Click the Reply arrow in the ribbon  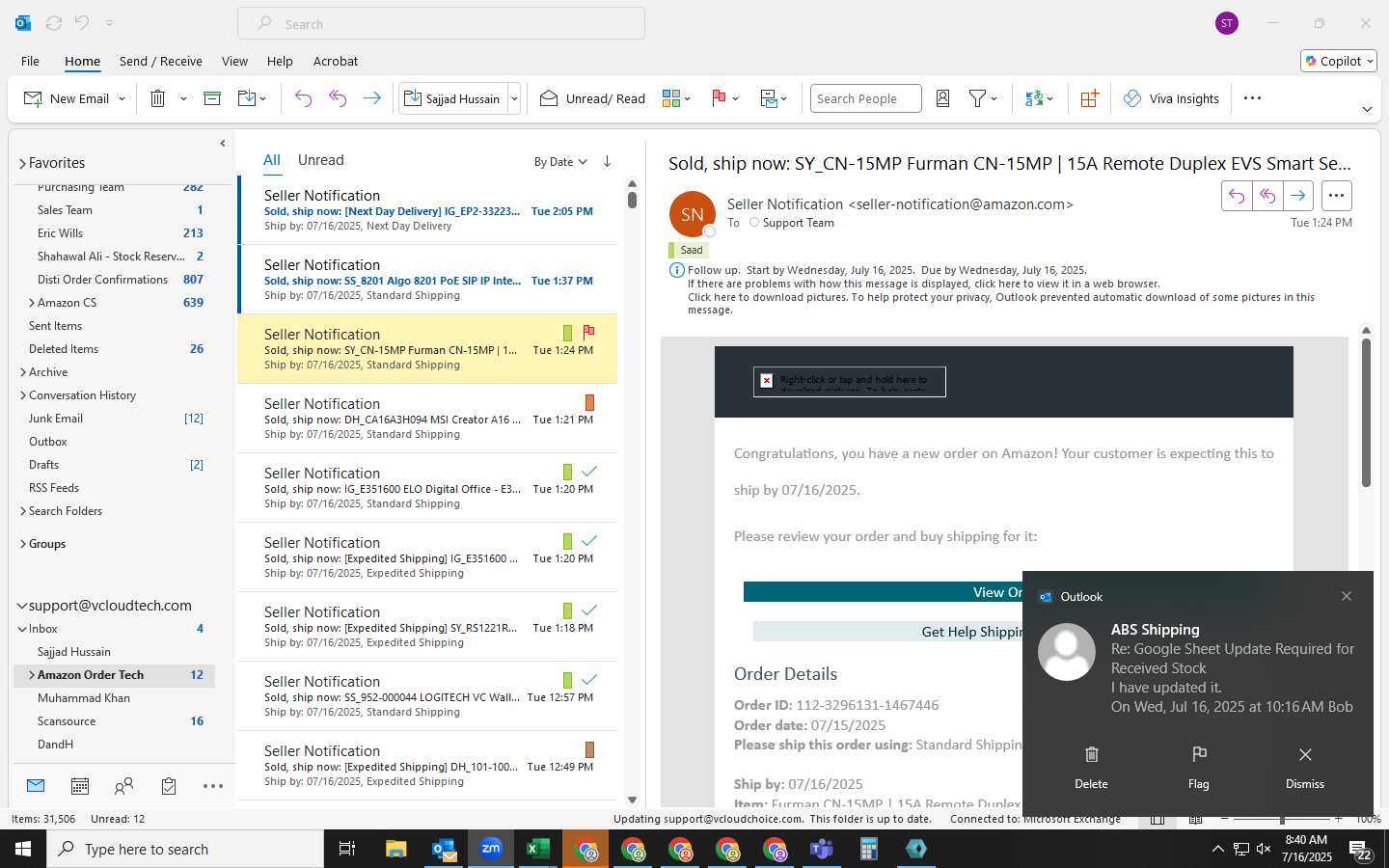click(x=303, y=98)
